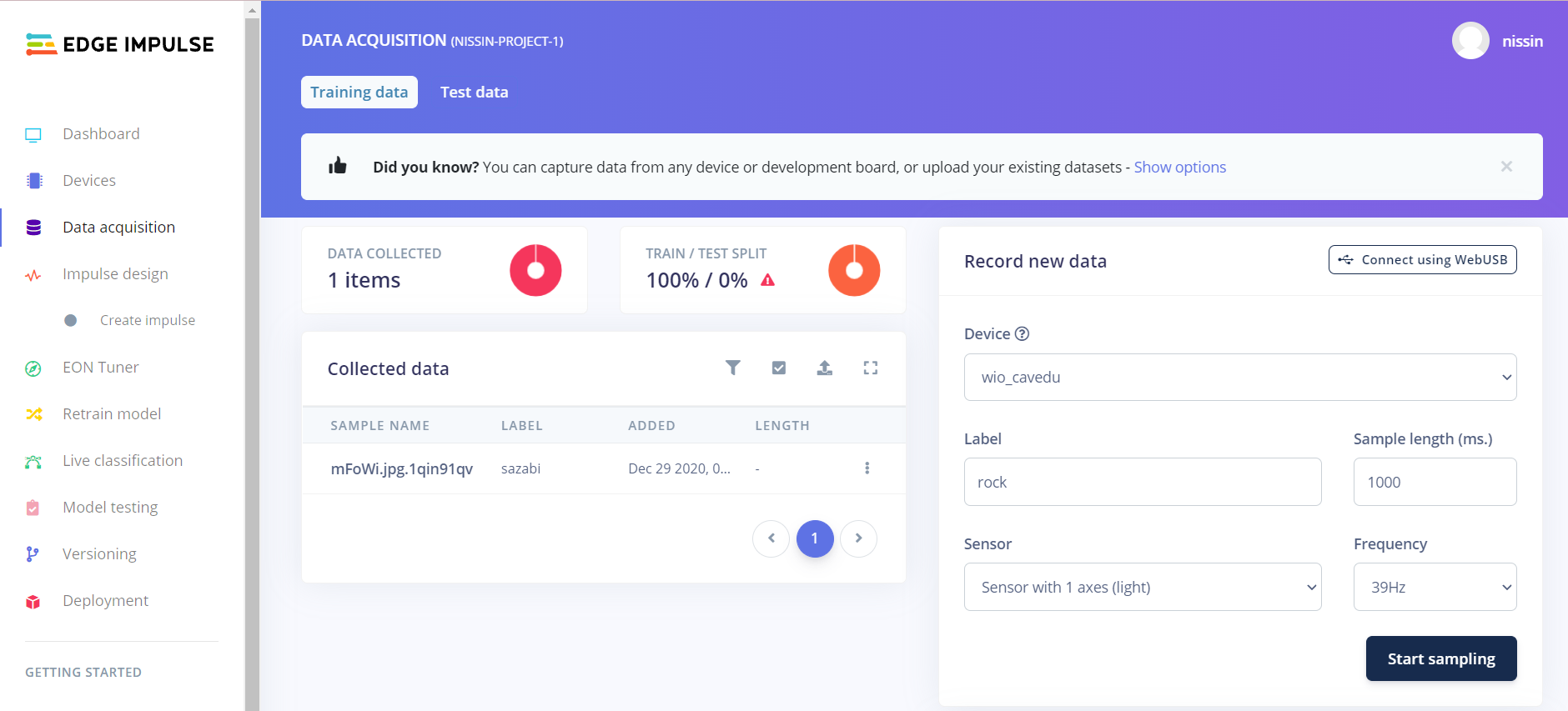Dismiss the Did you know banner
This screenshot has width=1568, height=711.
tap(1506, 166)
